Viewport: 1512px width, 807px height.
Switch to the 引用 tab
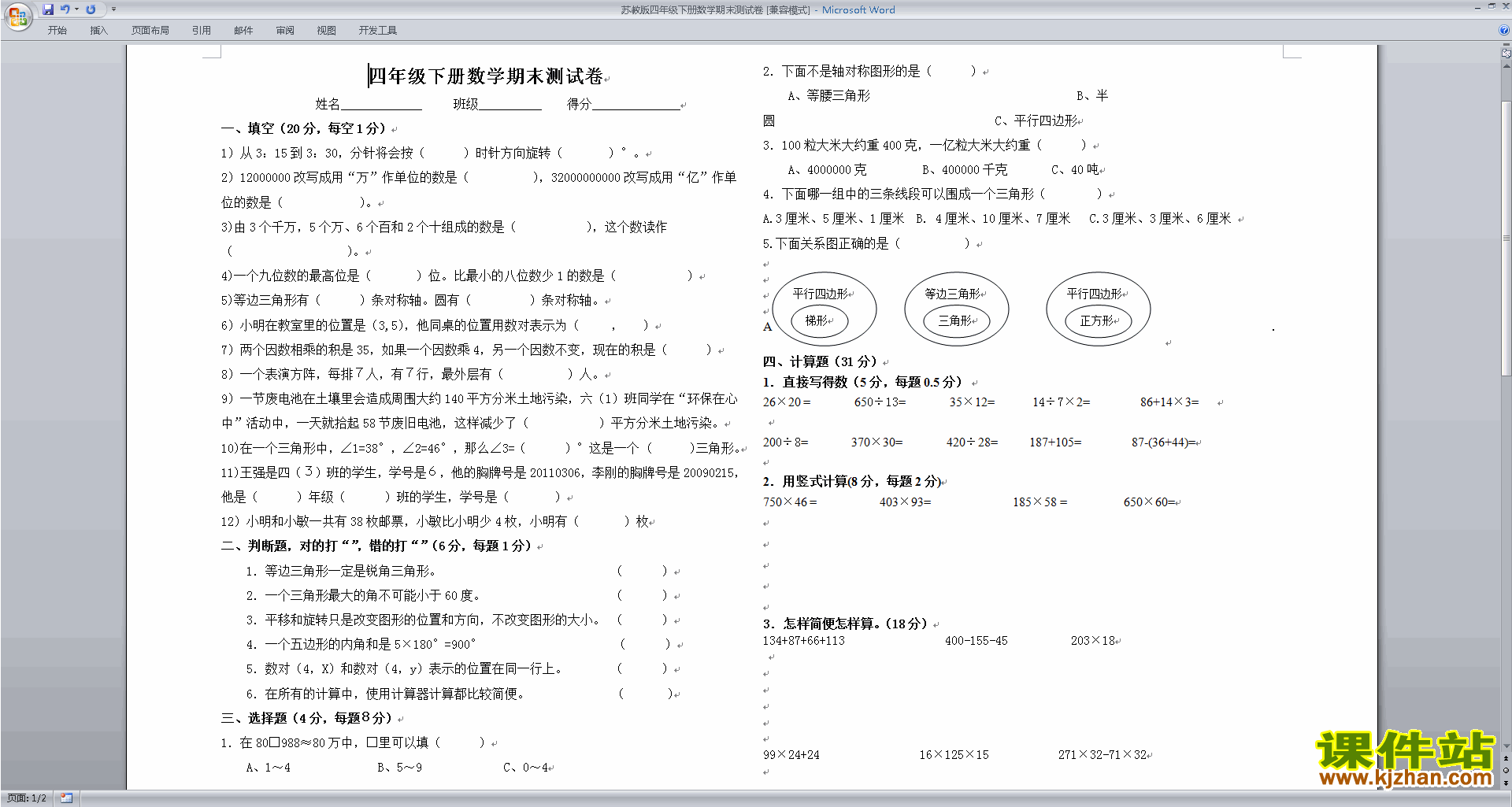point(202,31)
